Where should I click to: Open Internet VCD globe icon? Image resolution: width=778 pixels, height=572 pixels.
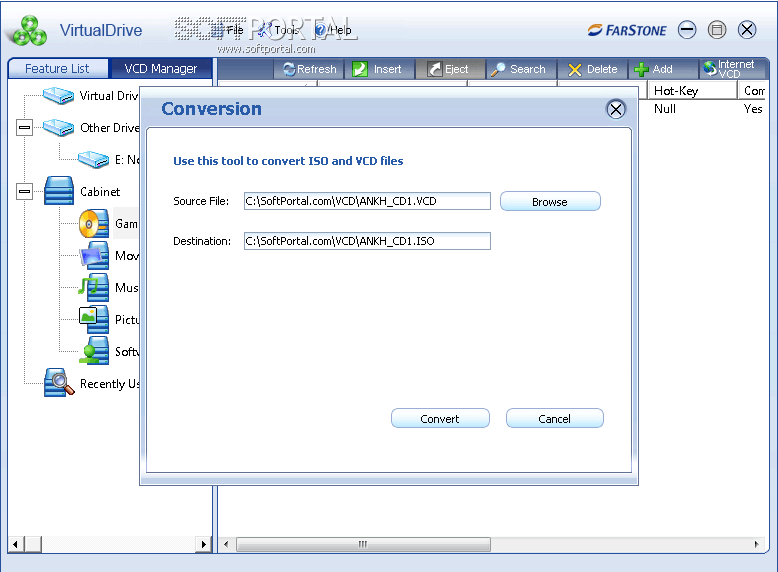(x=711, y=68)
